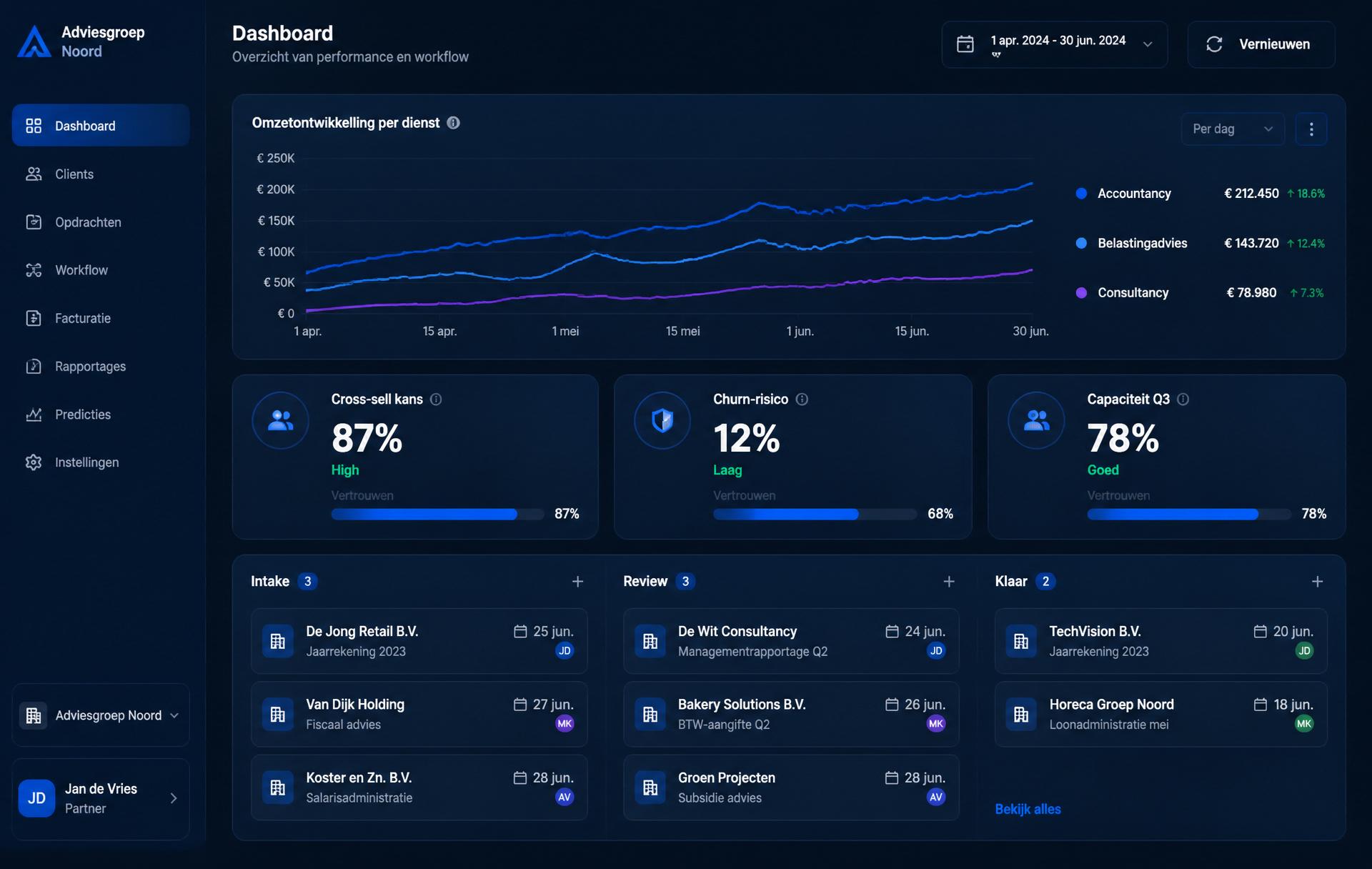Click the Adviesgroep Noord logo icon

(x=34, y=41)
